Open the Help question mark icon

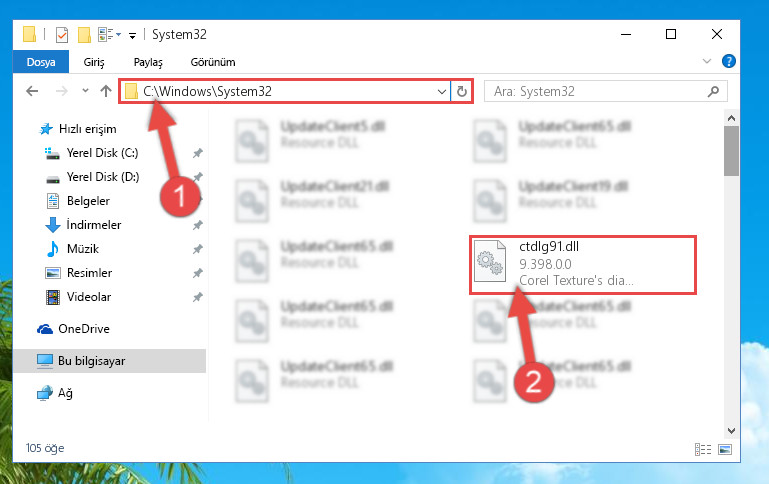point(729,61)
